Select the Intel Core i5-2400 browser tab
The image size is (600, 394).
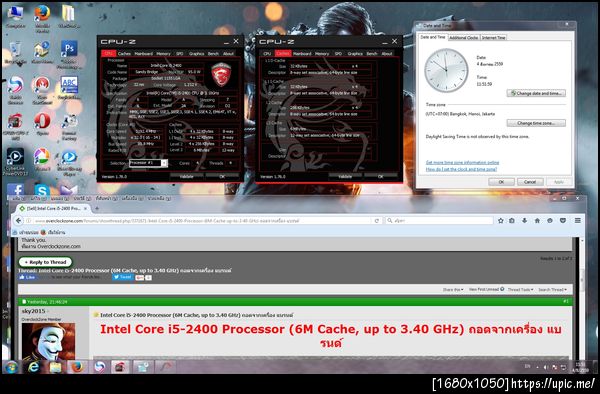pos(53,208)
